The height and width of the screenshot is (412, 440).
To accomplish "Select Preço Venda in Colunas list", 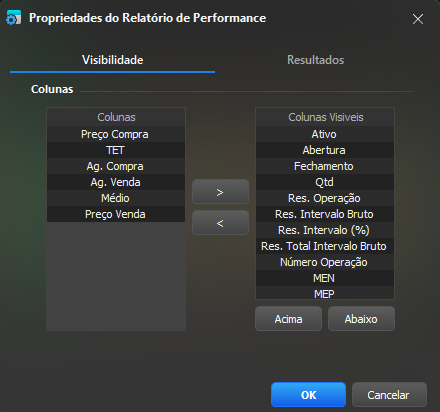I will coord(116,214).
